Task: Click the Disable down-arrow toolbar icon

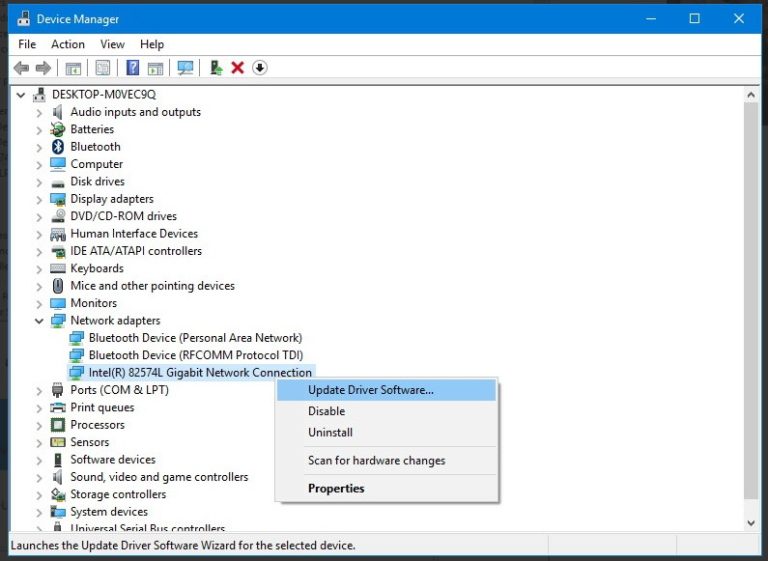Action: 260,68
